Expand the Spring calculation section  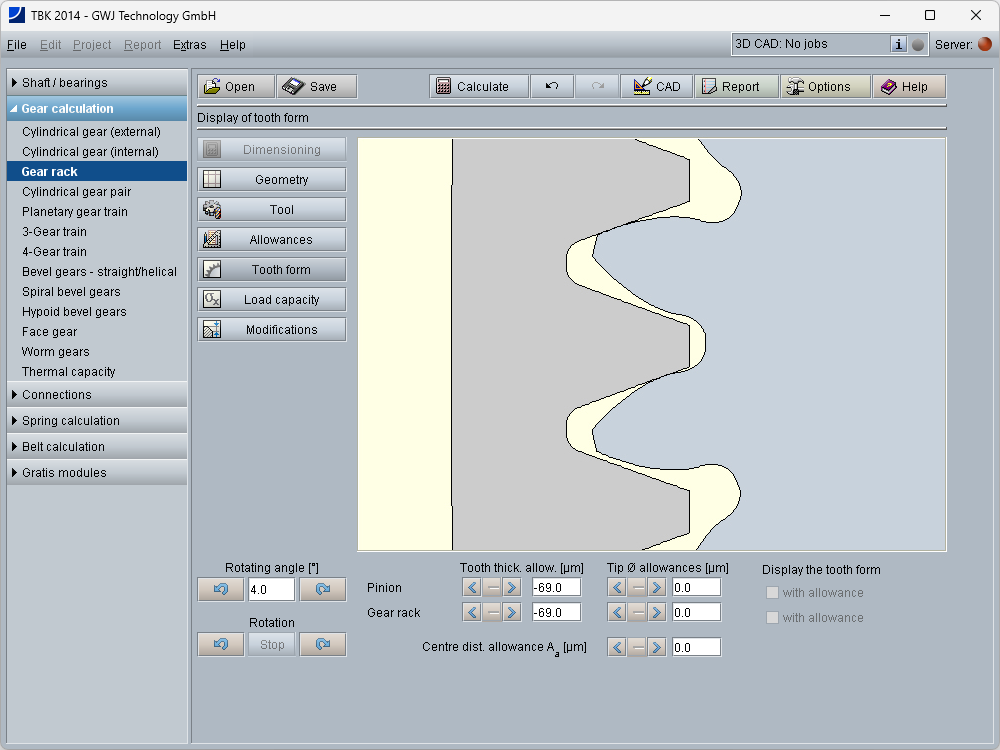[97, 421]
